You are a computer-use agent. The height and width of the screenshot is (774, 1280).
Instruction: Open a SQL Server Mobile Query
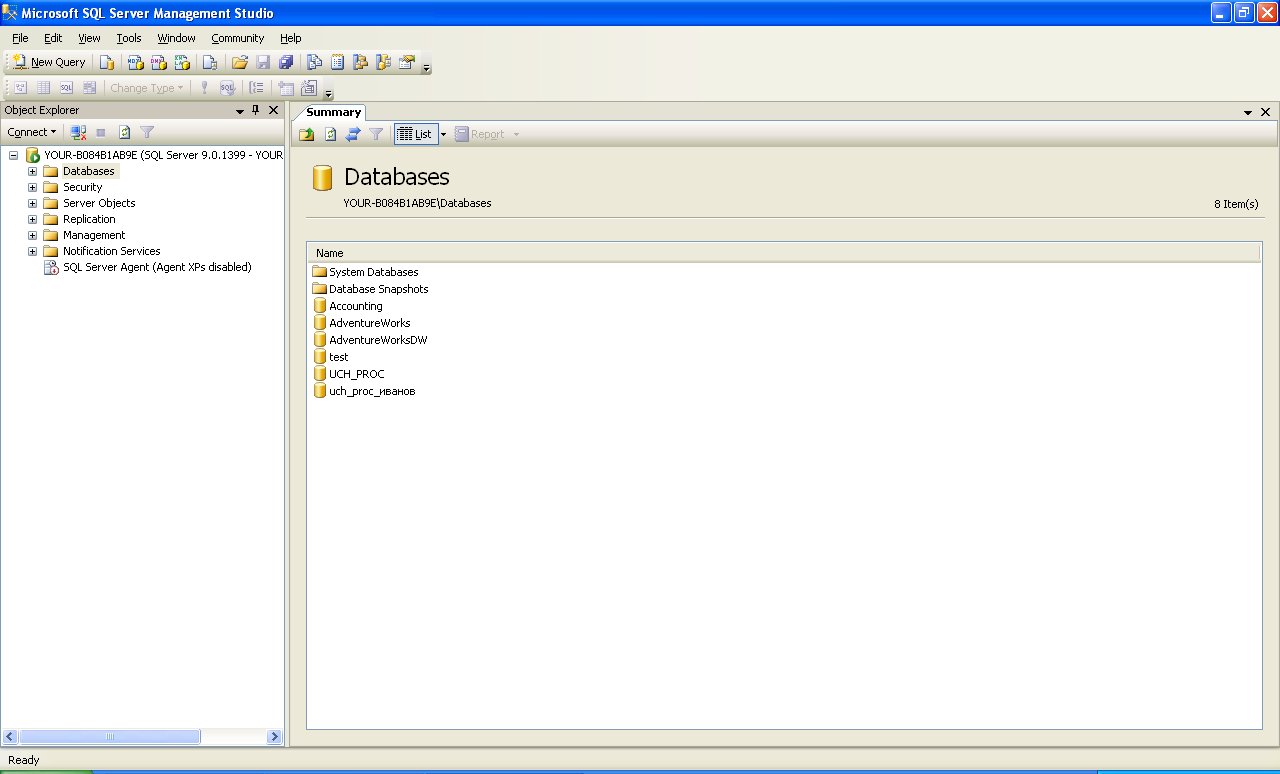(x=210, y=62)
